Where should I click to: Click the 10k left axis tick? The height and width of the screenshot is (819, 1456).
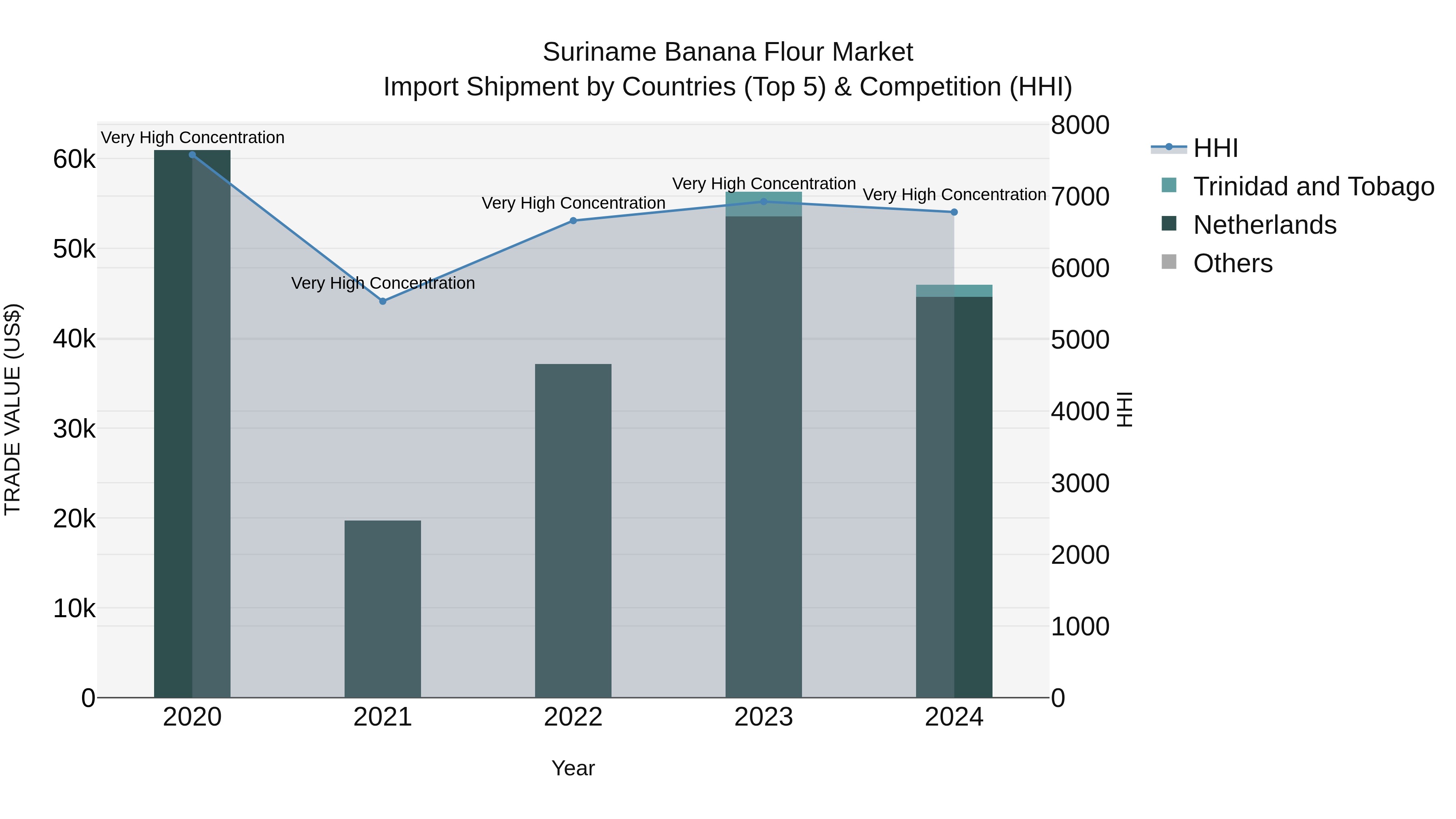coord(74,608)
